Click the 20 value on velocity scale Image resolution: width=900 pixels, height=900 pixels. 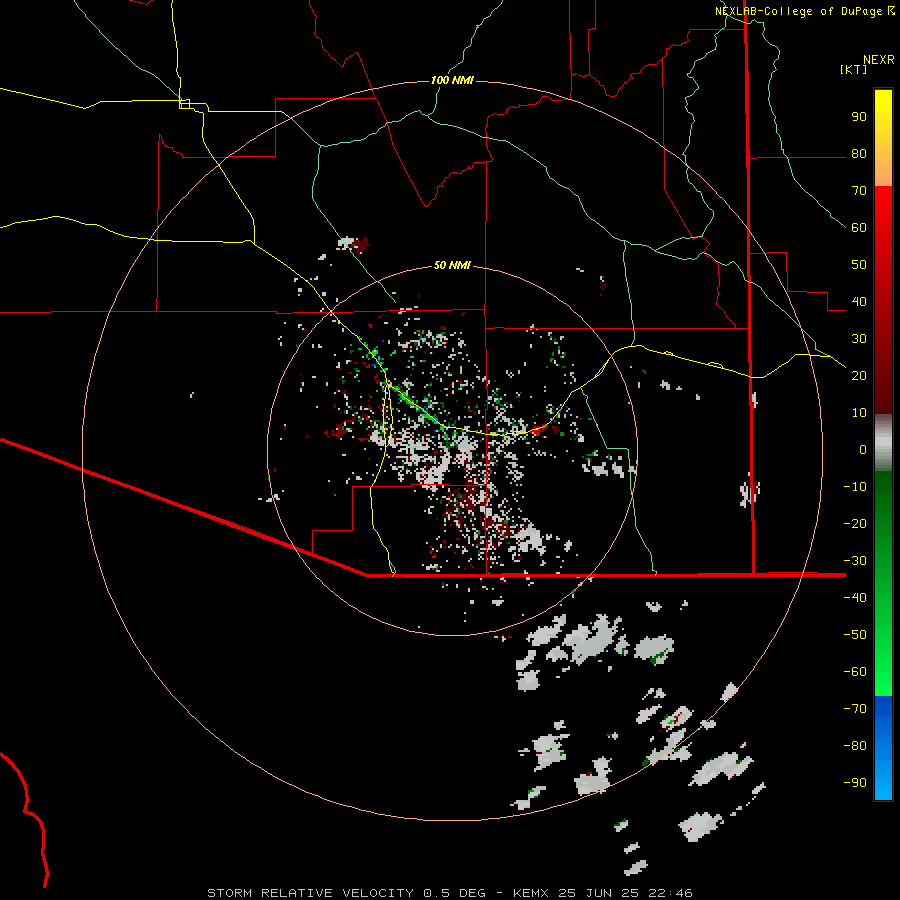coord(859,376)
